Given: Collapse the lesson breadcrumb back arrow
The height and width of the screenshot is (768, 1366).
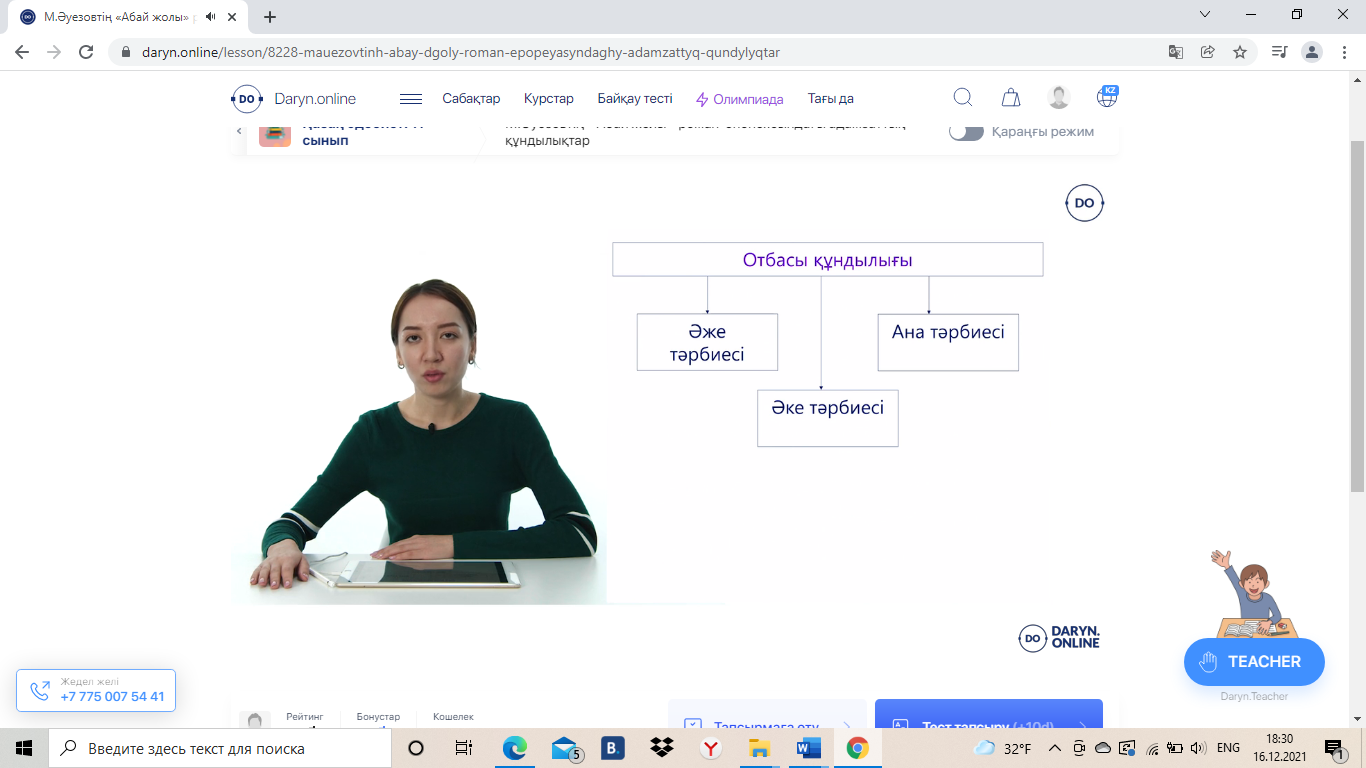Looking at the screenshot, I should 239,131.
